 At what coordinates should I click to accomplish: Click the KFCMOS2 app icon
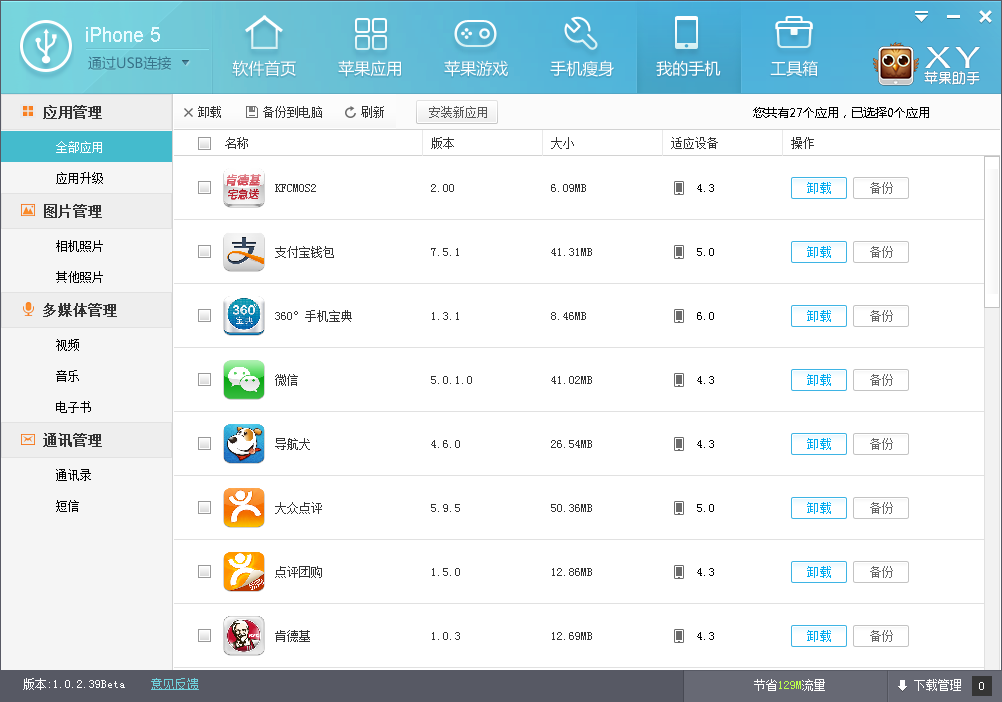pos(243,188)
